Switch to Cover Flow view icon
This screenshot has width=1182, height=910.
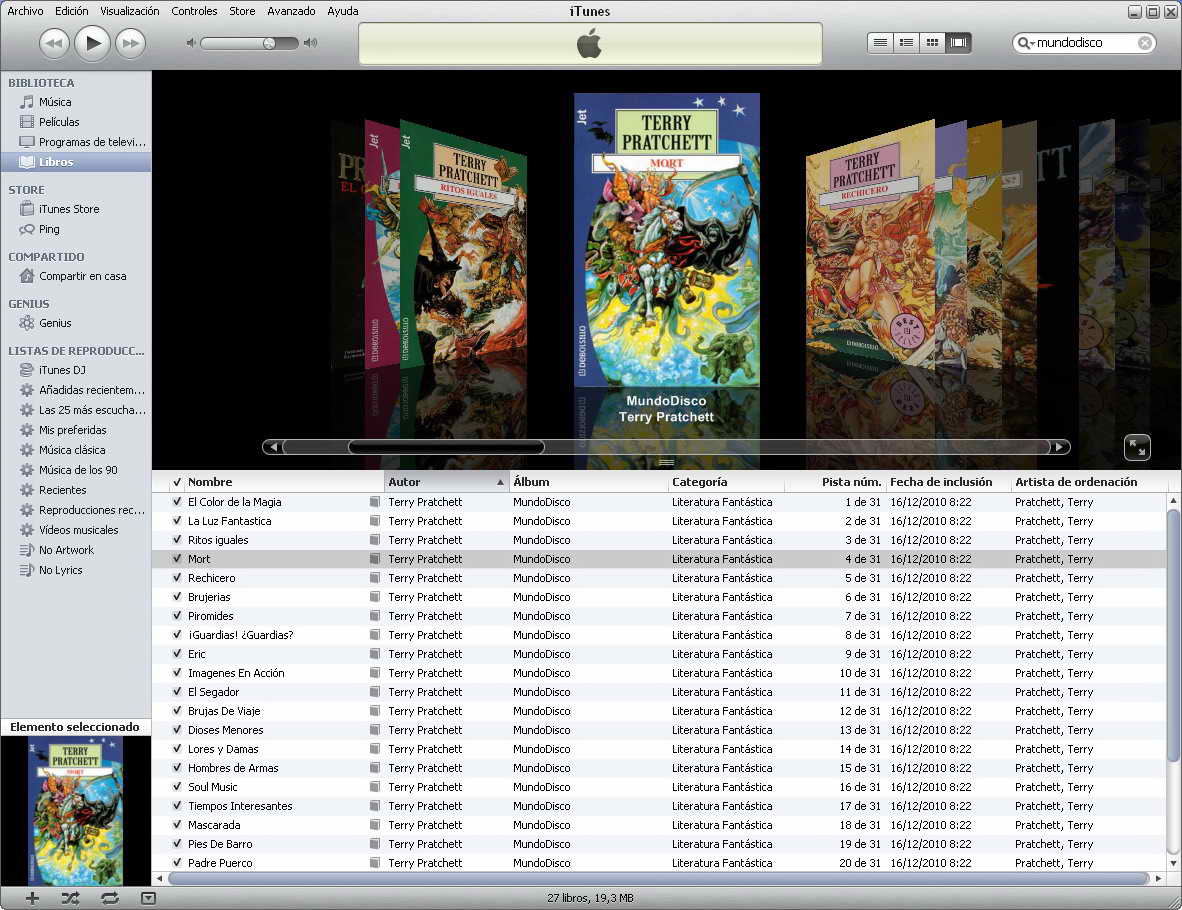pyautogui.click(x=959, y=43)
